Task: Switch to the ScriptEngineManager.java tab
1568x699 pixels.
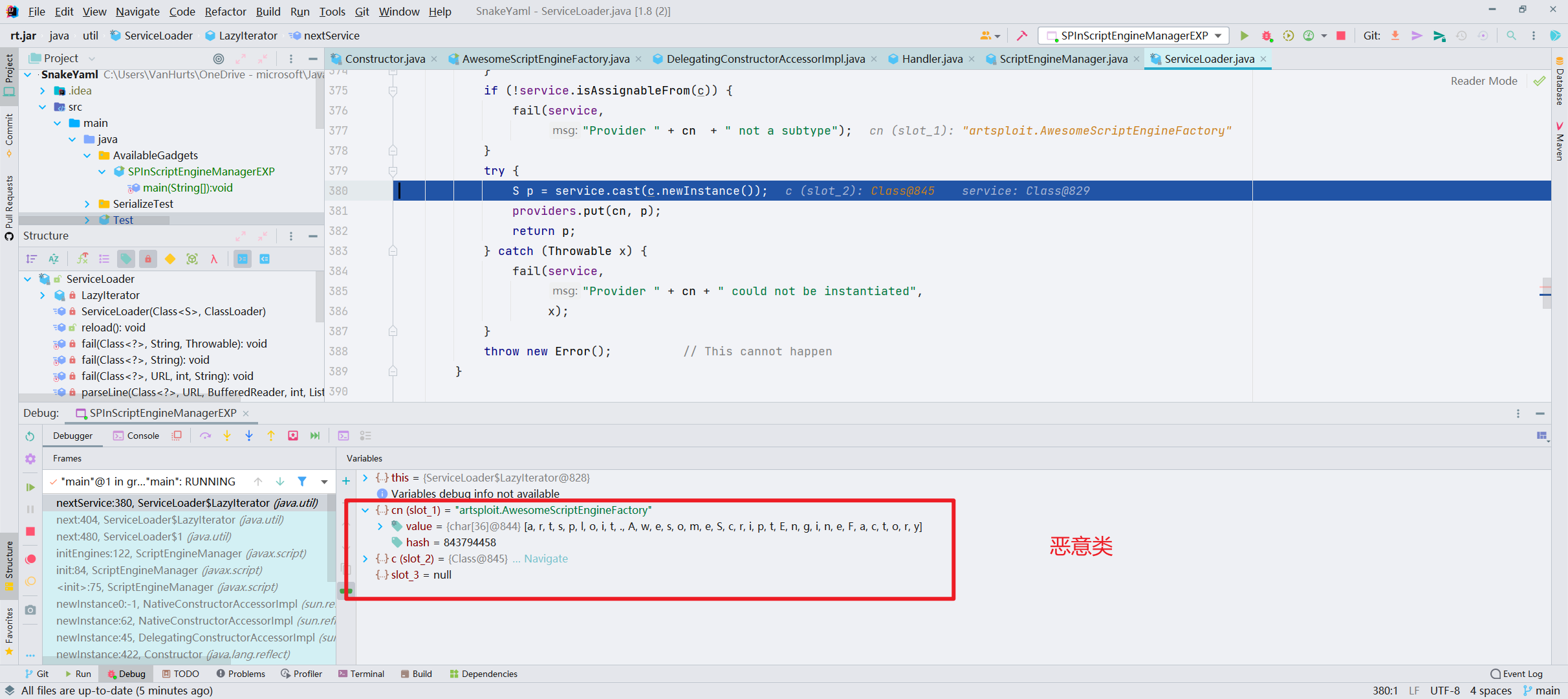Action: [x=1063, y=58]
